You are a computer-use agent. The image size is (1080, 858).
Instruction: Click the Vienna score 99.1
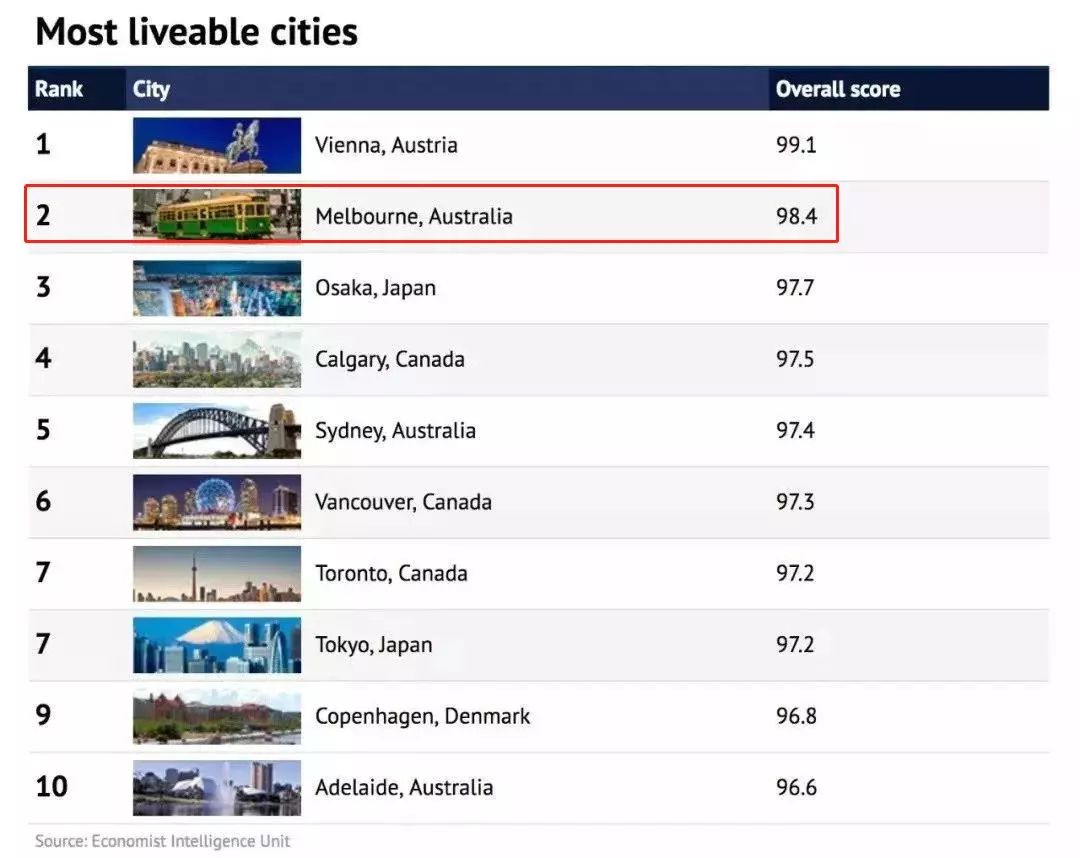796,145
